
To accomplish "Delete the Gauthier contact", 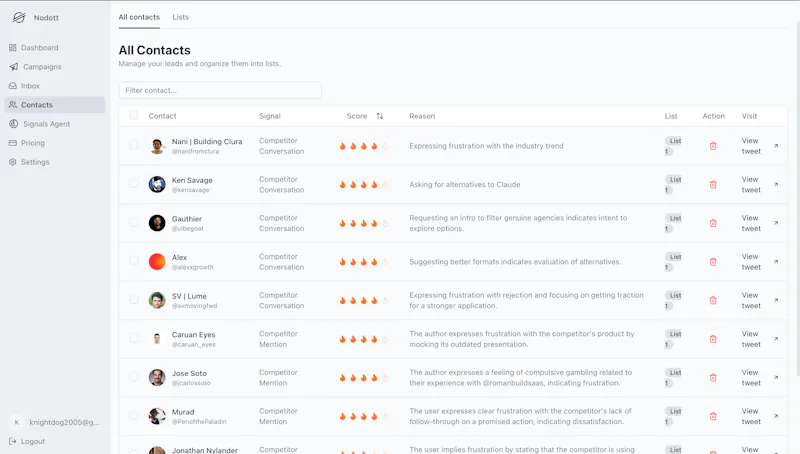I will pos(713,223).
